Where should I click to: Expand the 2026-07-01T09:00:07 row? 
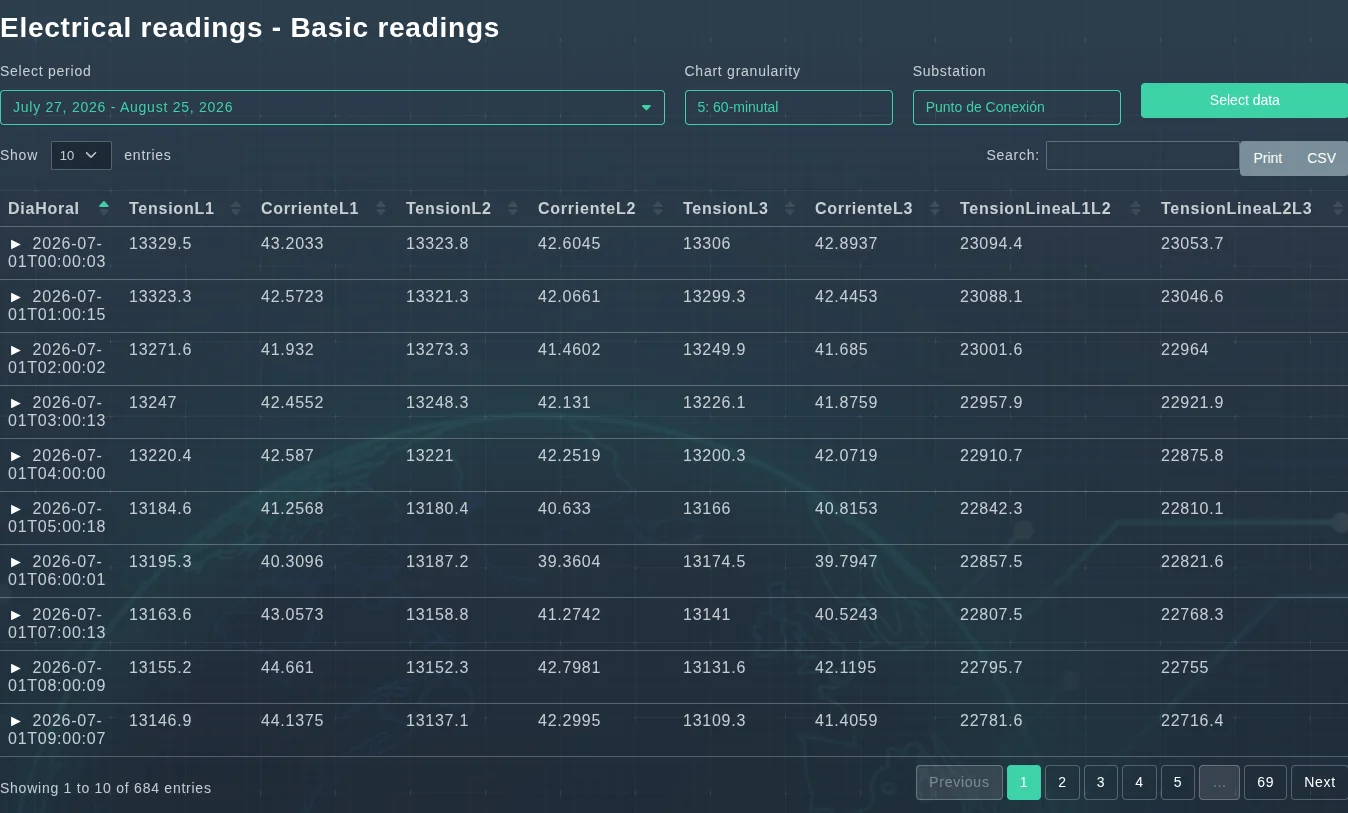click(16, 721)
